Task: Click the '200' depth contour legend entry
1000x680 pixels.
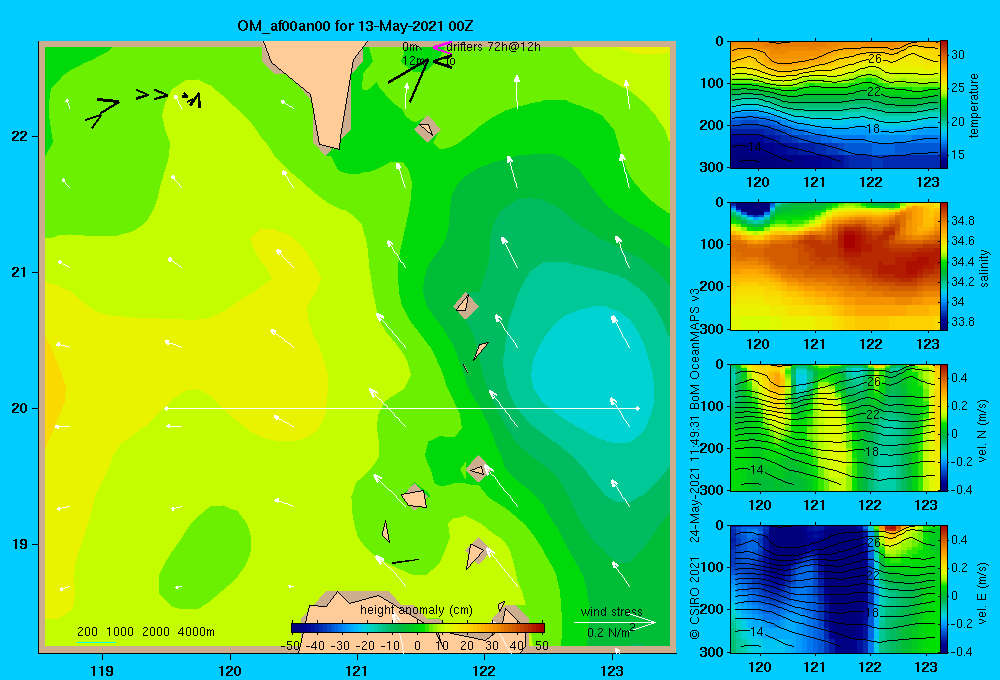Action: 87,632
